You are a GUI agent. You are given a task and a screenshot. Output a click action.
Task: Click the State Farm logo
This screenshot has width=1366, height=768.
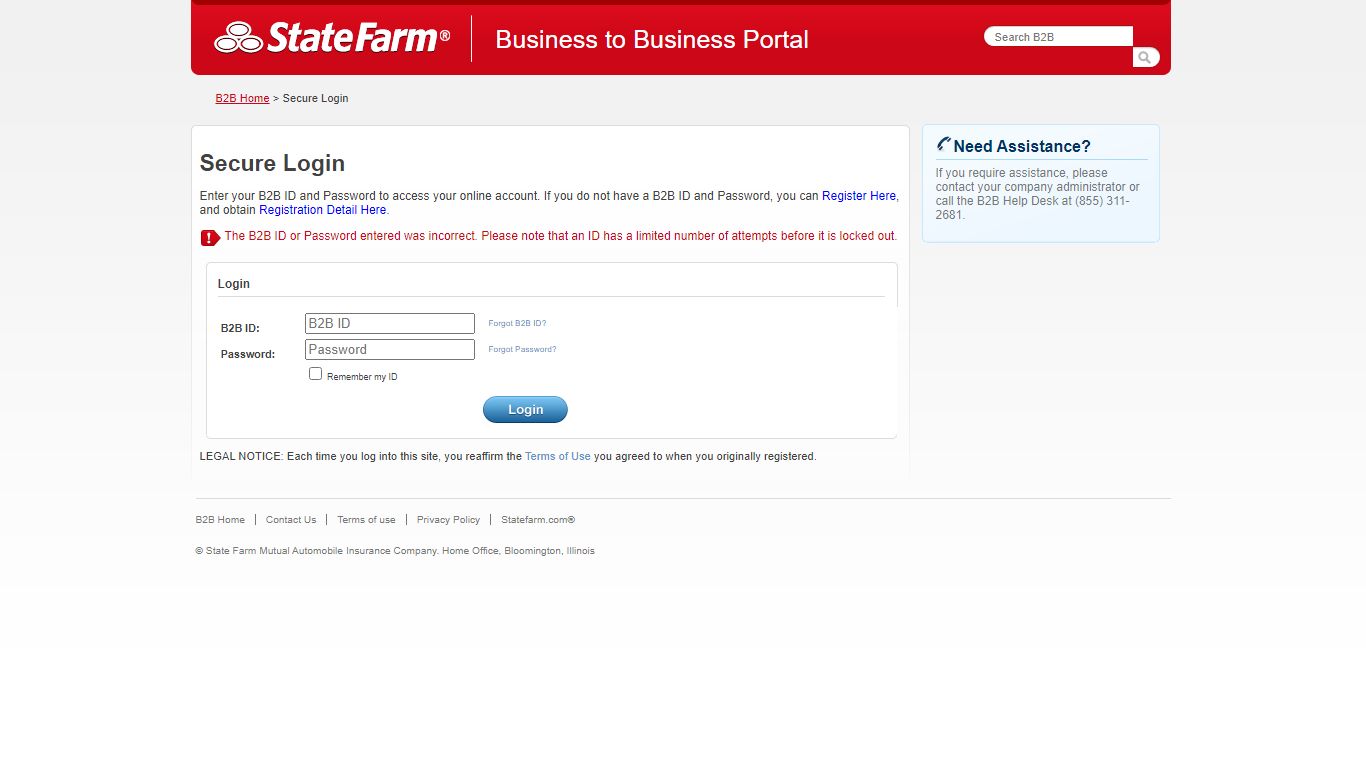(x=332, y=38)
